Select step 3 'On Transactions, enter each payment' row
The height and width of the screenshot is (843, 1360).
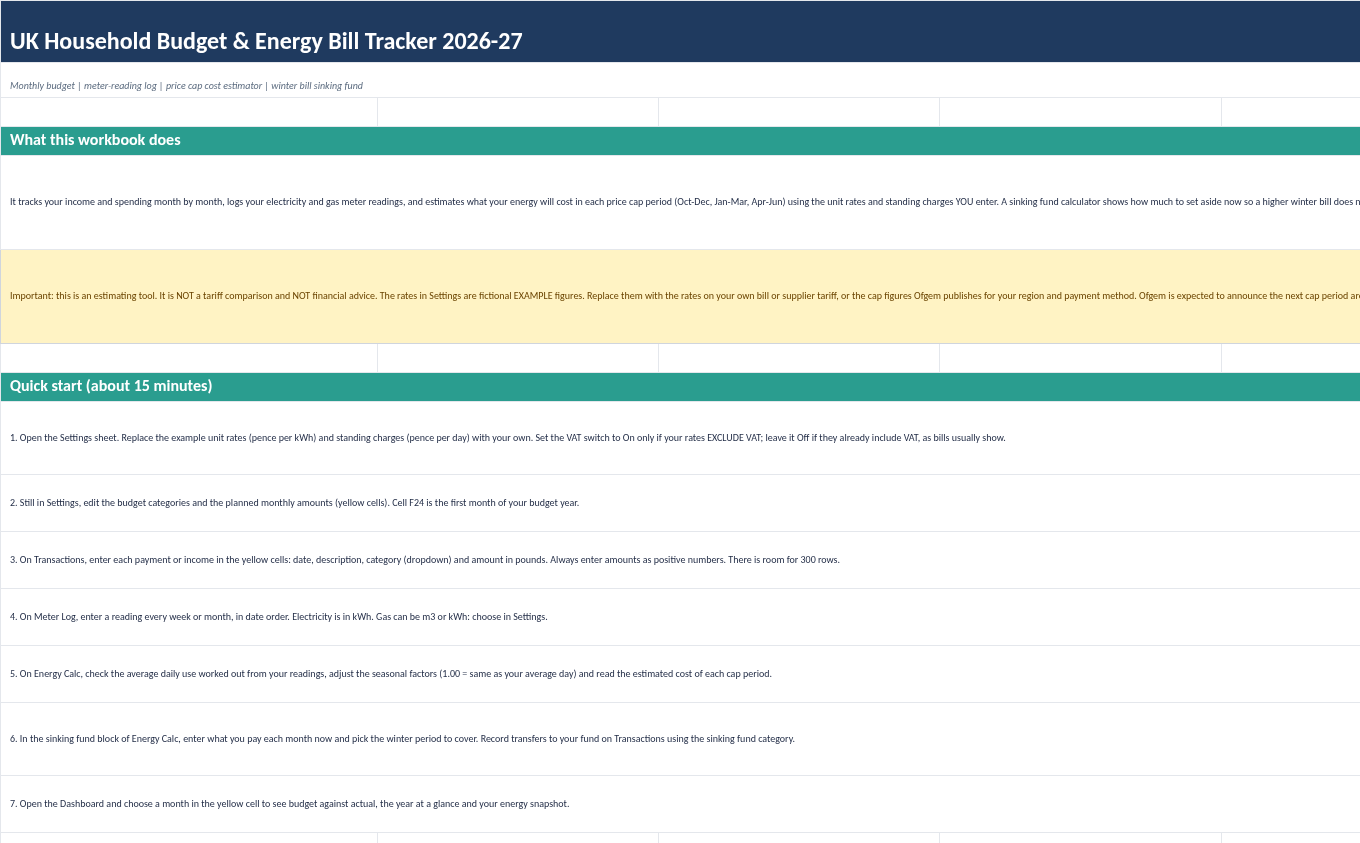pyautogui.click(x=680, y=560)
